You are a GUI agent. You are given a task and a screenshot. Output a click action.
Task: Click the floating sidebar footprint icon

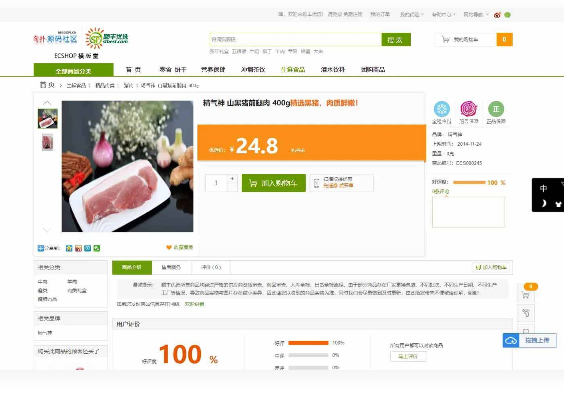(x=526, y=313)
